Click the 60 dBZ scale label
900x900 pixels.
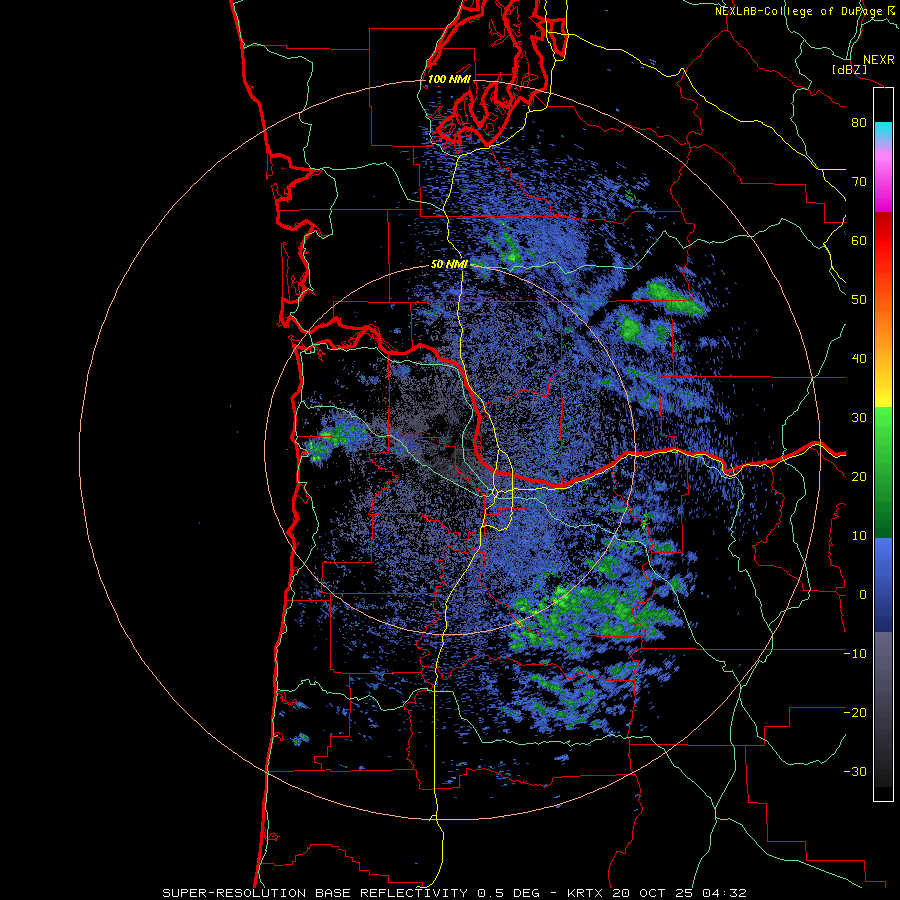(x=859, y=240)
